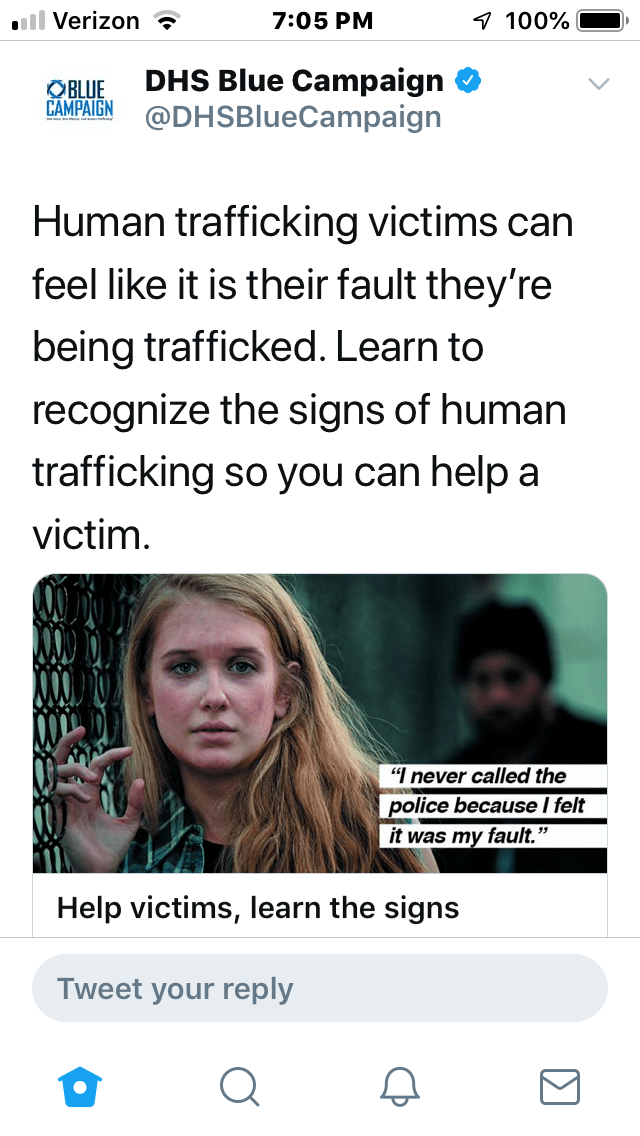The height and width of the screenshot is (1136, 640).
Task: Open the trafficking awareness image
Action: (x=320, y=723)
